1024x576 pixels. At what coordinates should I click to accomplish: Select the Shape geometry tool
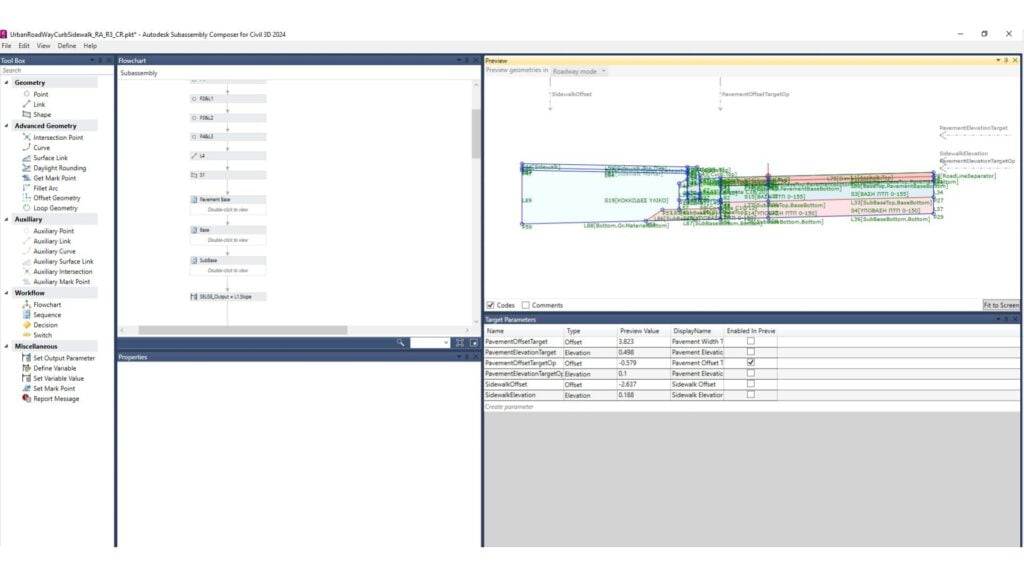tap(42, 115)
